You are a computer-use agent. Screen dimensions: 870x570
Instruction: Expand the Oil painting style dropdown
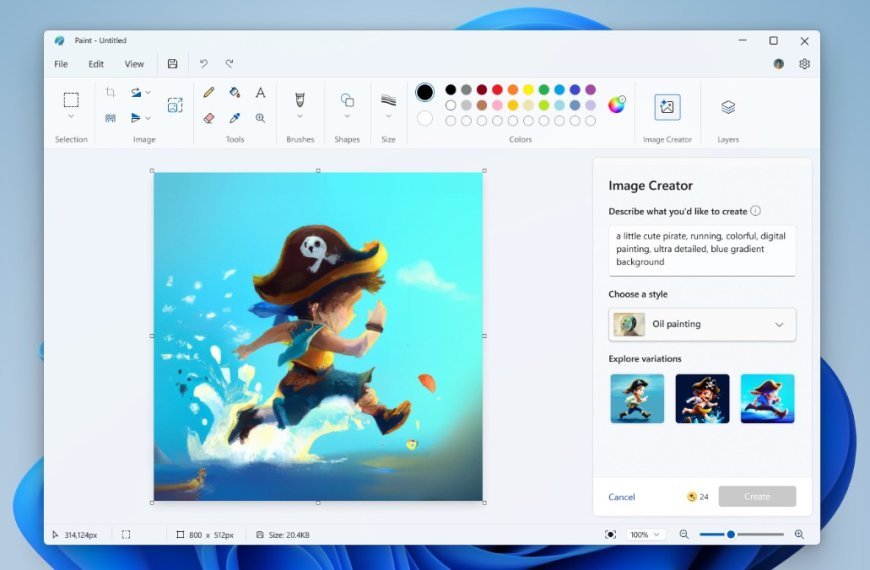779,325
